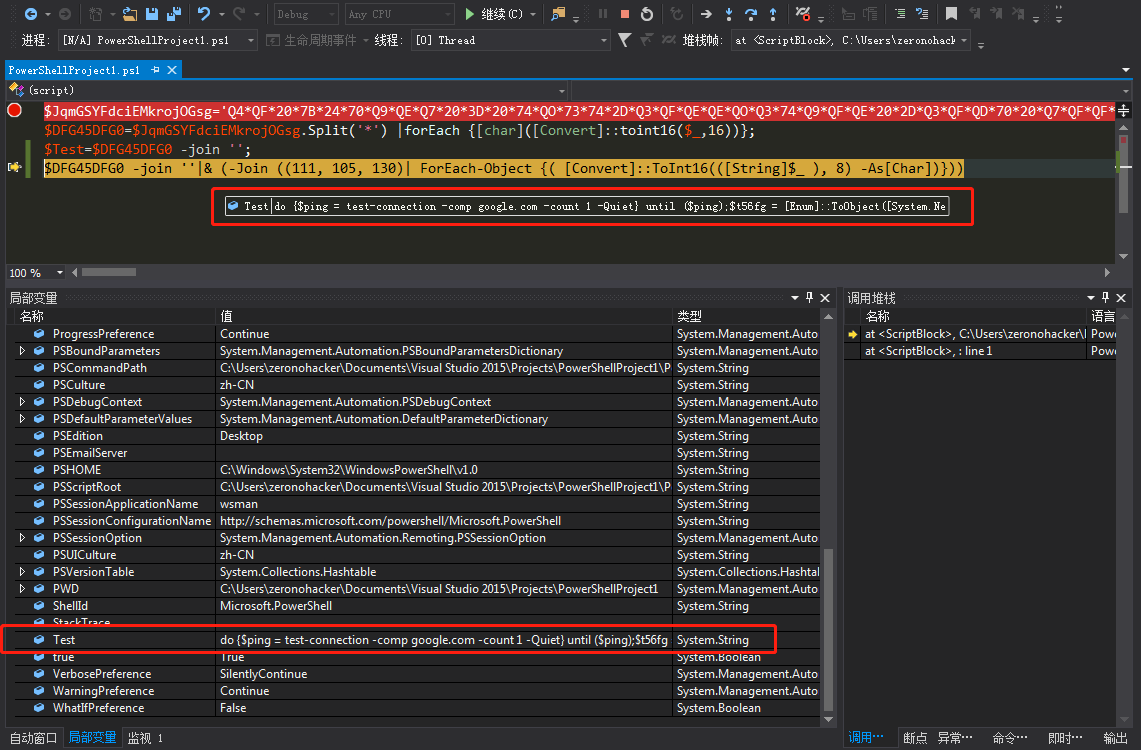Screen dimensions: 1141x750
Task: Click the Show Next Statement arrow
Action: 706,14
